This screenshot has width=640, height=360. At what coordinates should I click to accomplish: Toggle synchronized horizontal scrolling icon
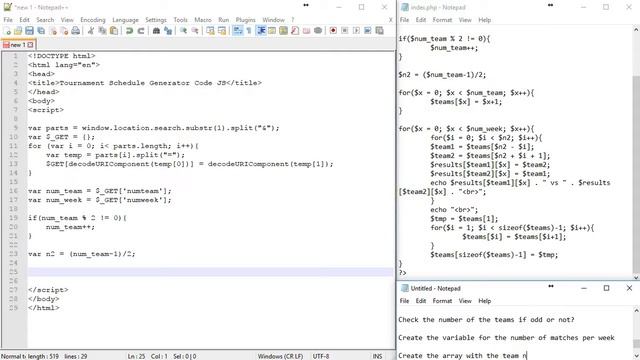click(222, 31)
